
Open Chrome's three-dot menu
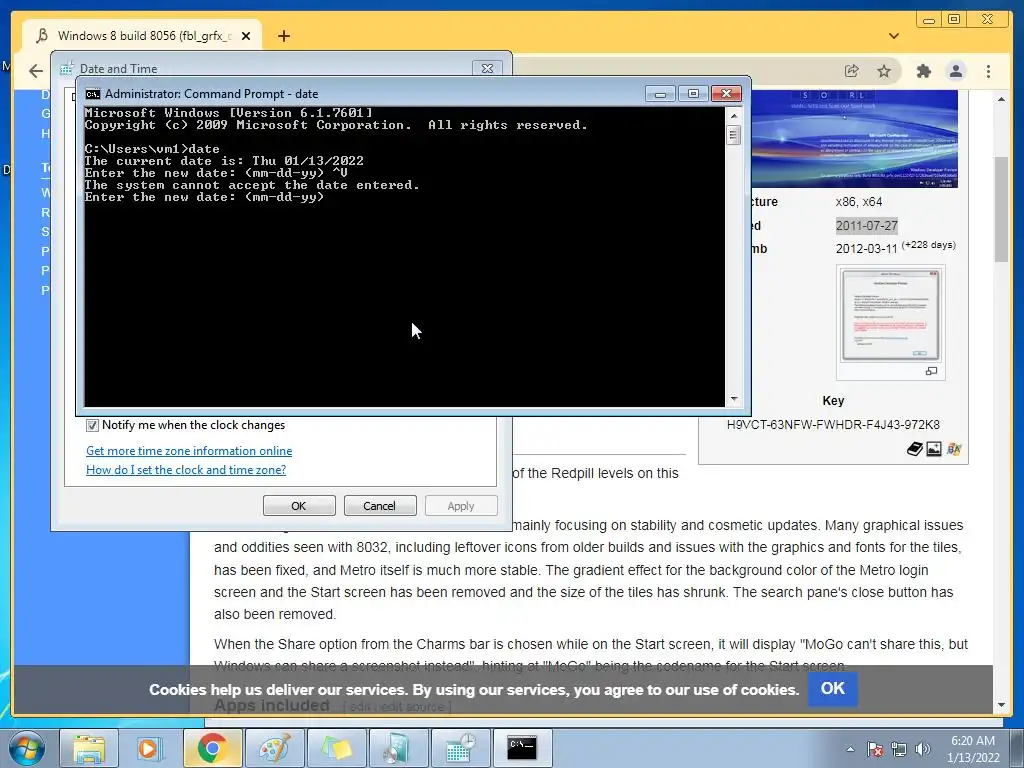[988, 71]
